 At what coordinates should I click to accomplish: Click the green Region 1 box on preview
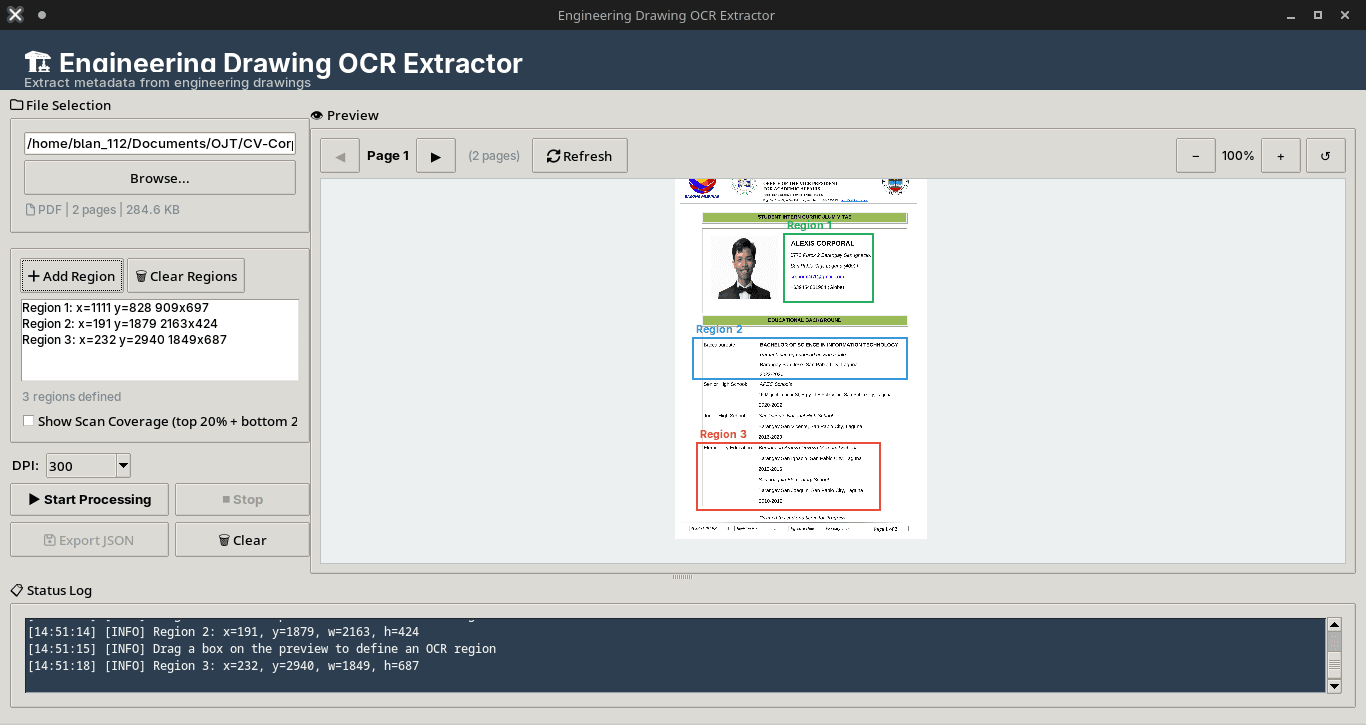tap(828, 267)
